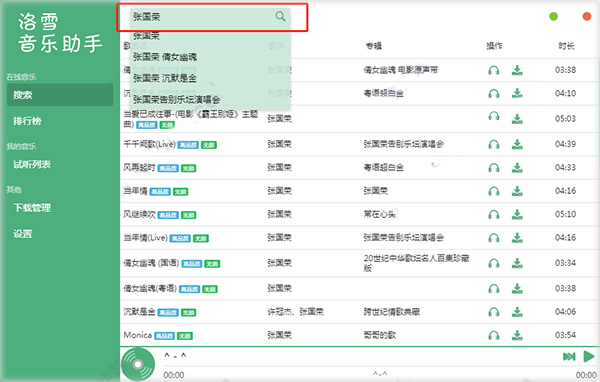
Task: Listen to 当爱已成往事 song
Action: (x=494, y=116)
